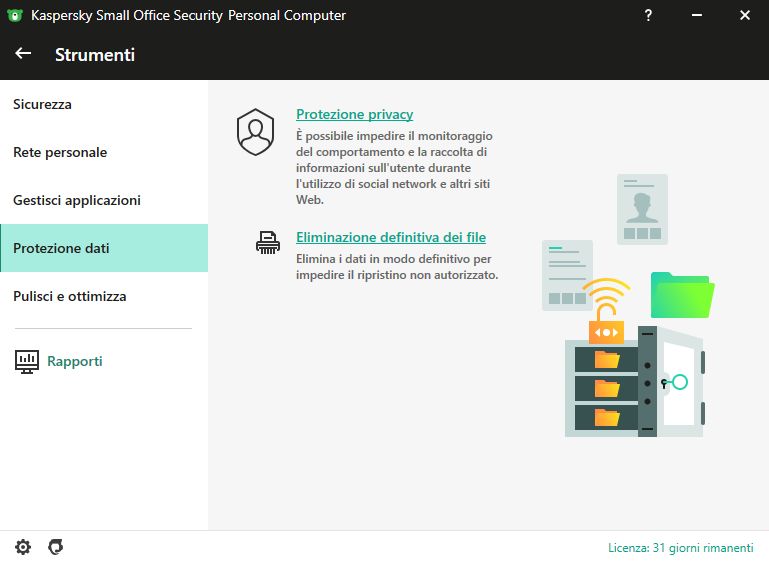Open the support headset icon

point(55,547)
